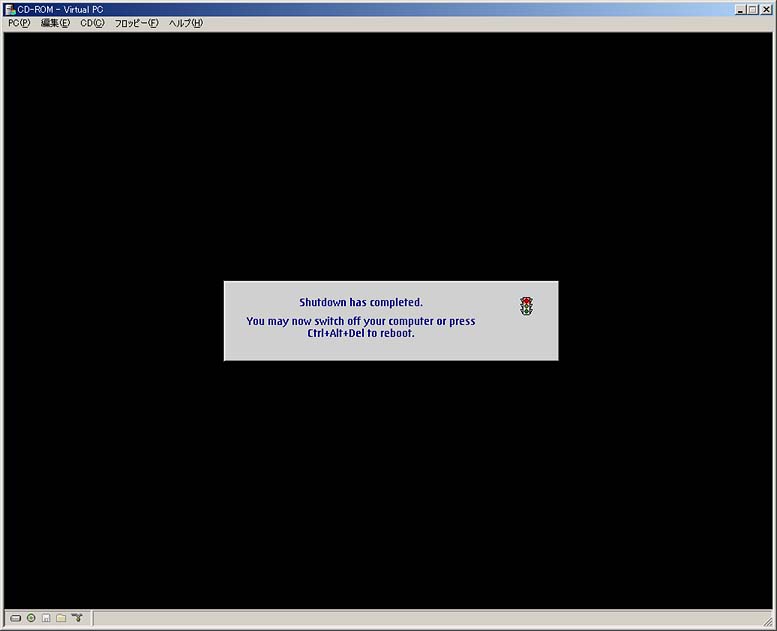The height and width of the screenshot is (631, 777).
Task: Click the "Shutdown has completed." text
Action: pyautogui.click(x=361, y=302)
